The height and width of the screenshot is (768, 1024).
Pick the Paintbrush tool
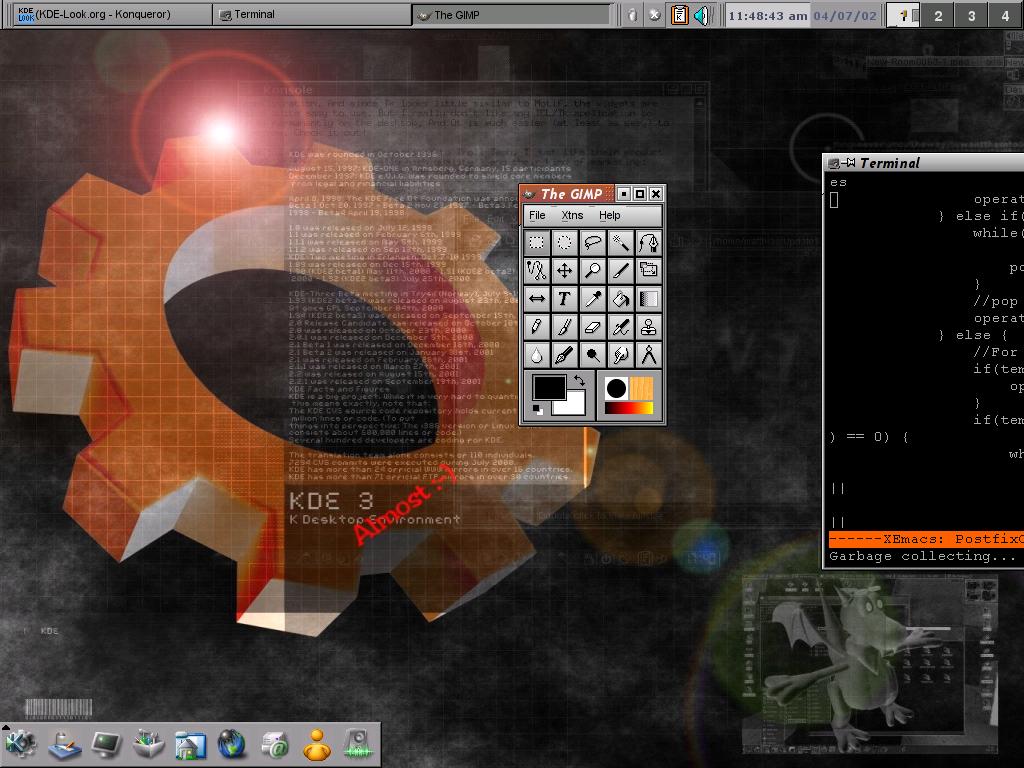[564, 327]
